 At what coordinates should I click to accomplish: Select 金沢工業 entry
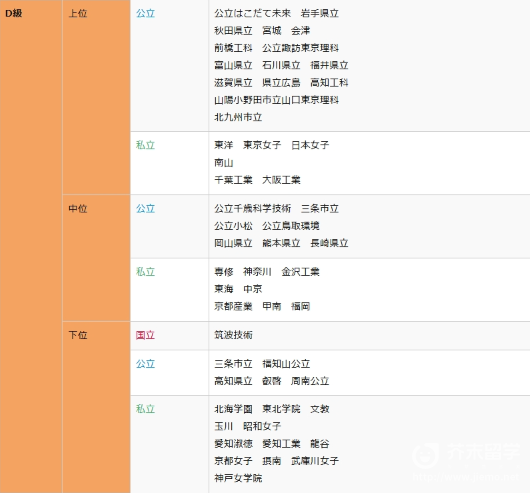tap(300, 272)
